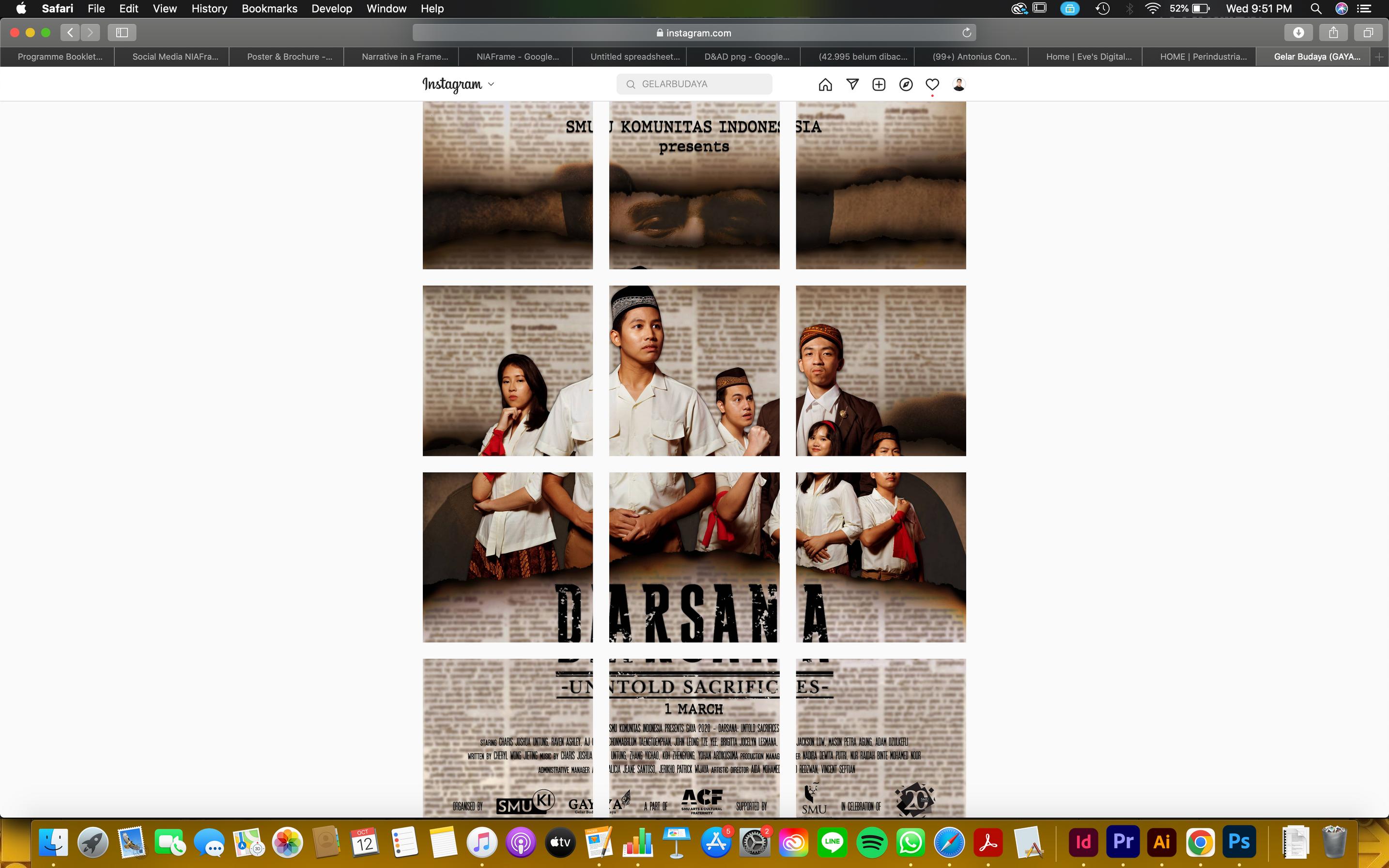This screenshot has width=1389, height=868.
Task: Open the History menu
Action: 209,9
